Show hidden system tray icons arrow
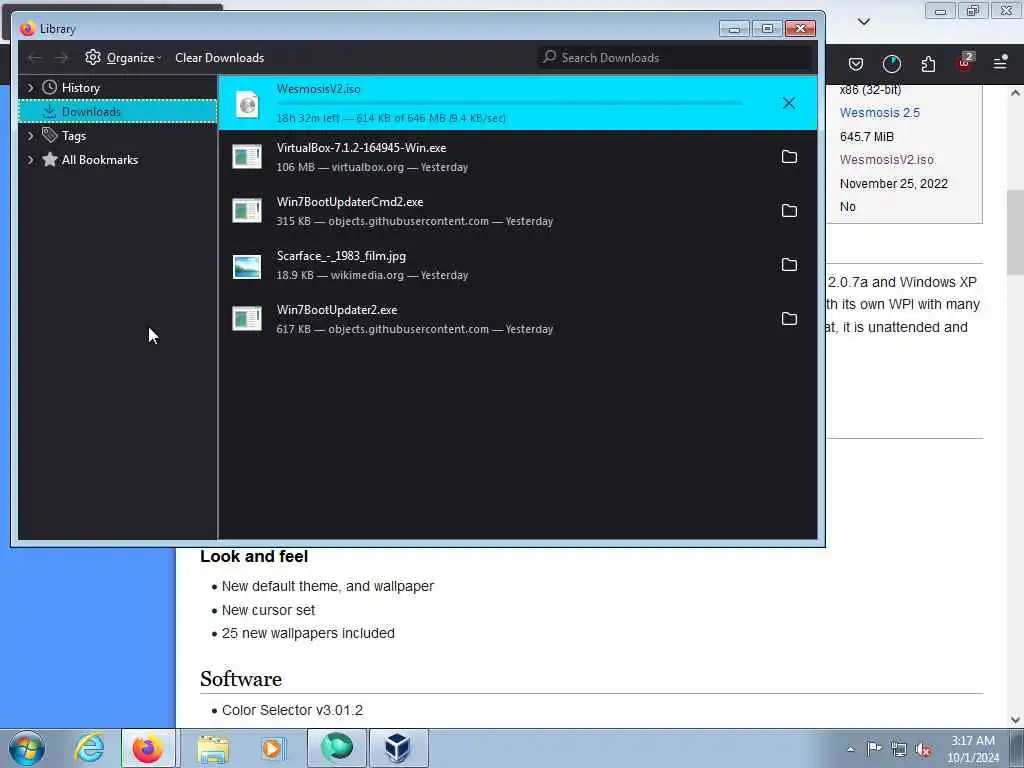The width and height of the screenshot is (1024, 768). tap(850, 749)
